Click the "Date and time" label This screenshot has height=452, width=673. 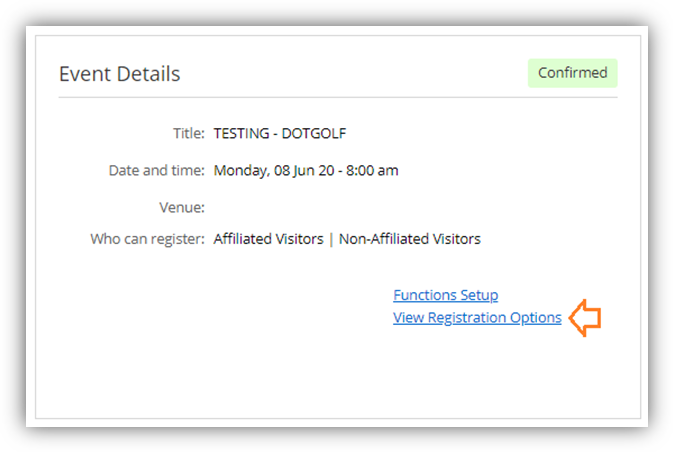click(x=156, y=170)
